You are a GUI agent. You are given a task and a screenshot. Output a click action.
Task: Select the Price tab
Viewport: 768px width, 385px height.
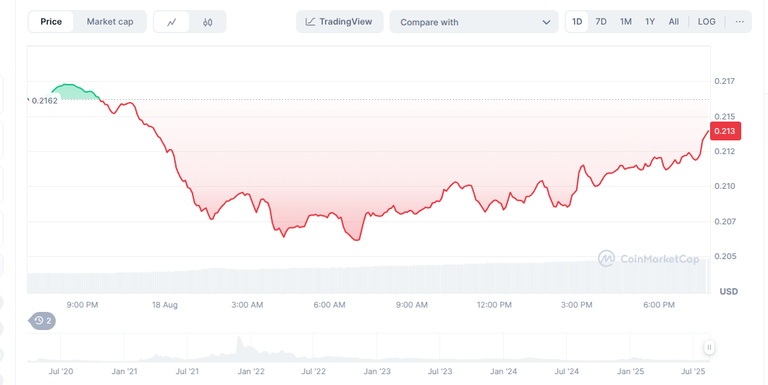pyautogui.click(x=51, y=22)
